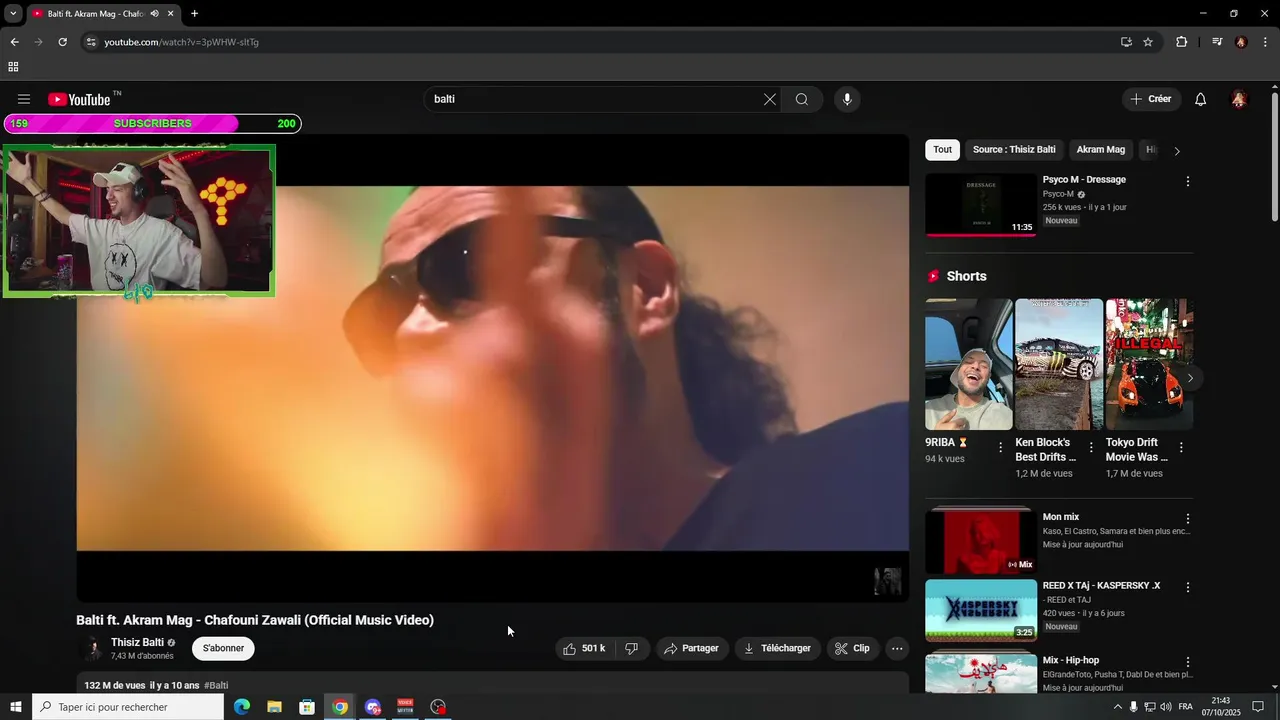Click the page vertical scrollbar thumb

pos(1275,155)
